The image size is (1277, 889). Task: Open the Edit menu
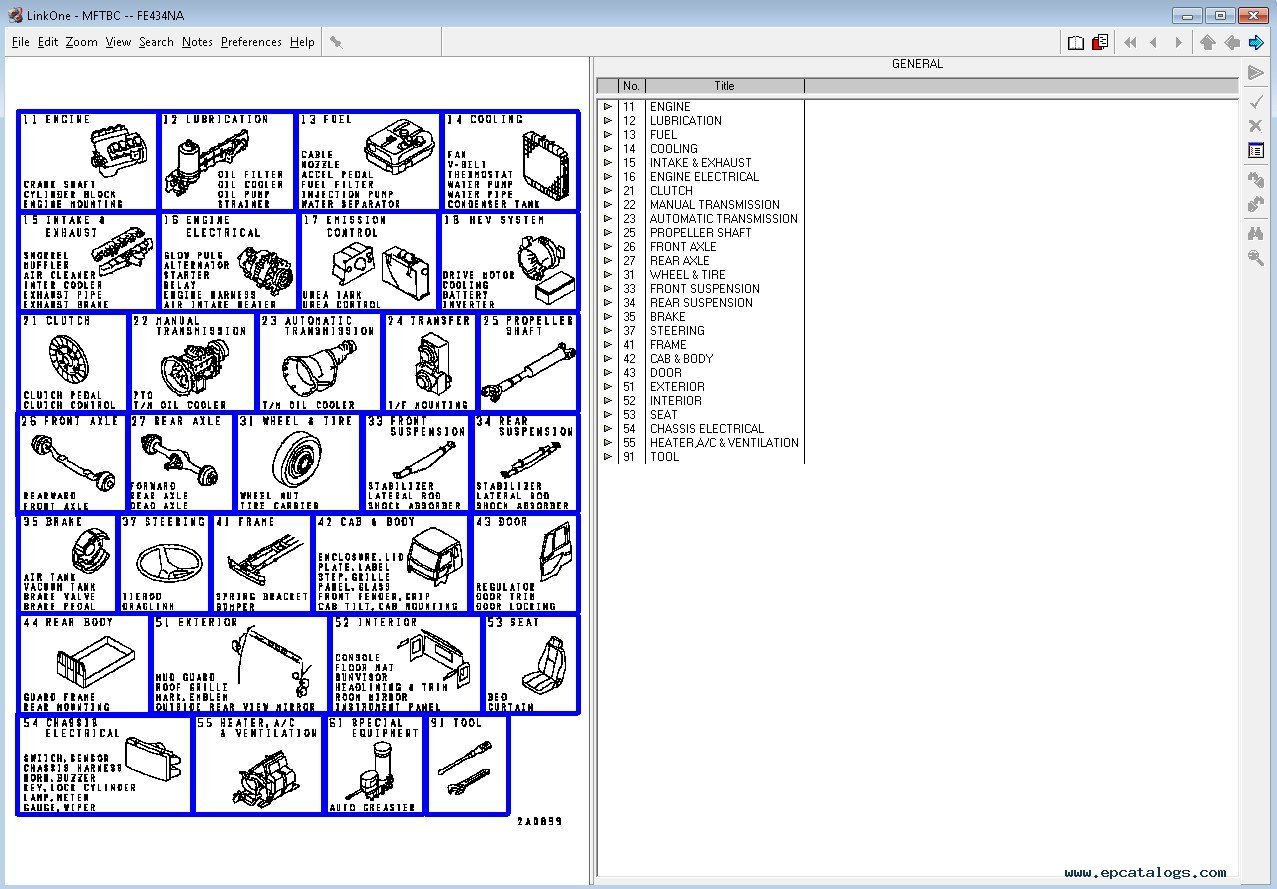[47, 42]
